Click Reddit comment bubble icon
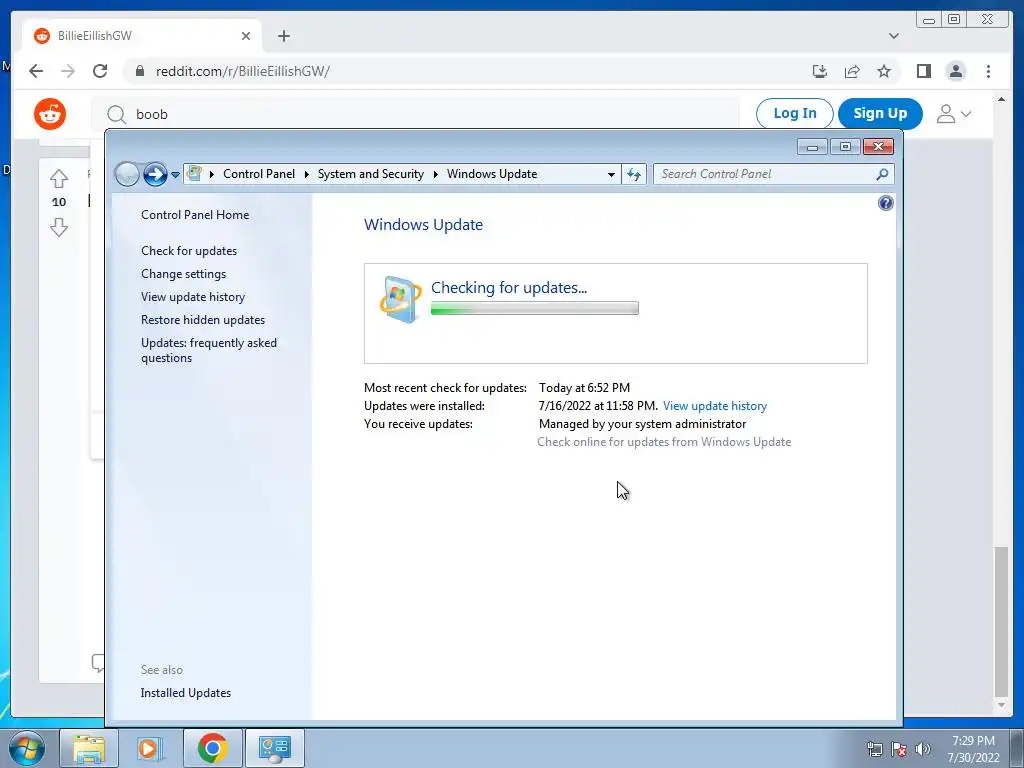Screen dimensions: 1024x768 (x=98, y=663)
